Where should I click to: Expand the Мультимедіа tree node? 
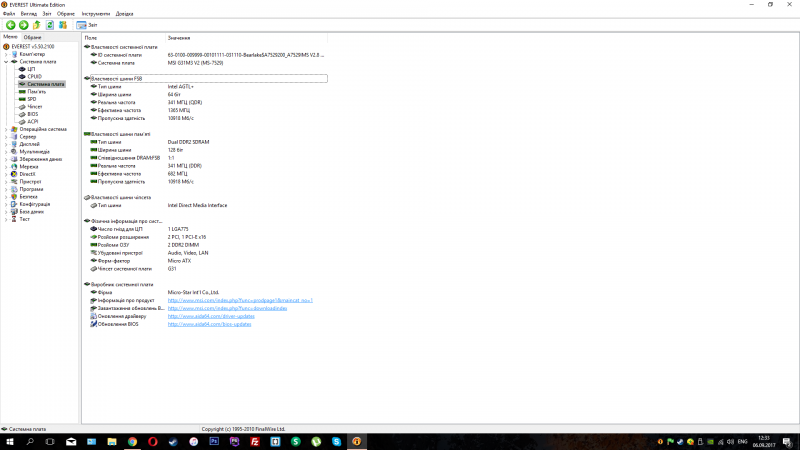pos(6,152)
